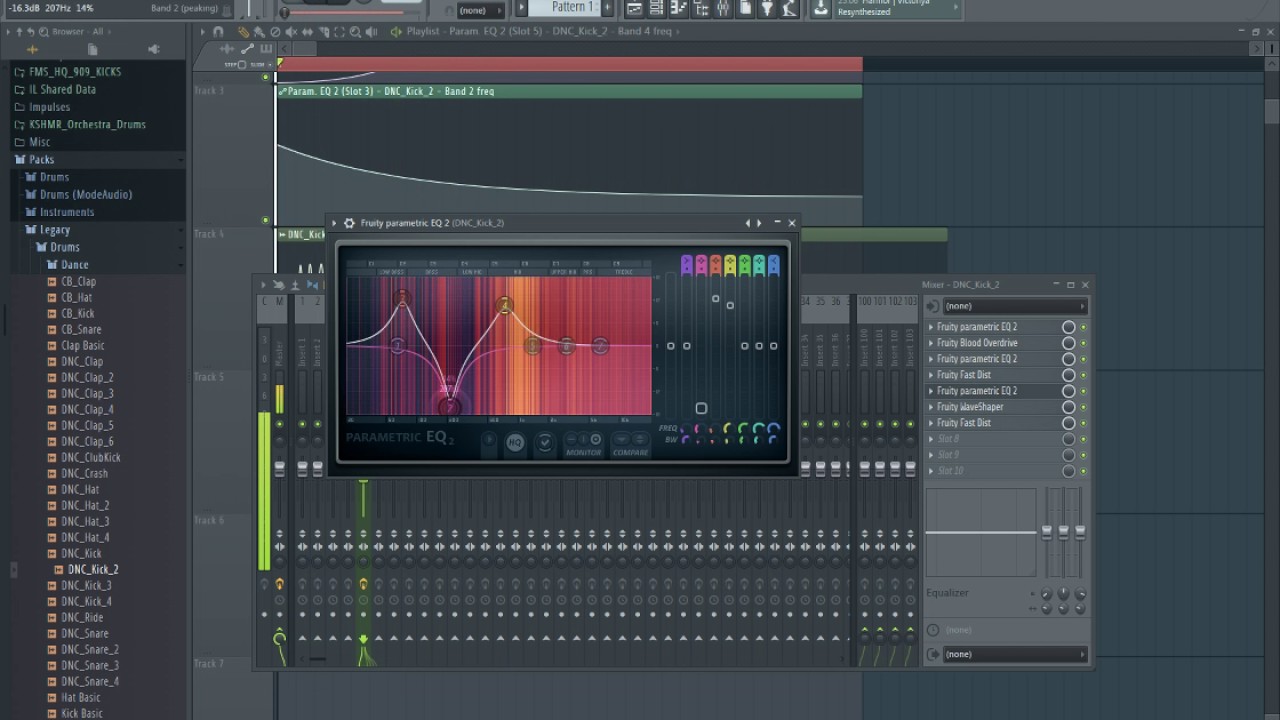The width and height of the screenshot is (1280, 720).
Task: Select the next preset arrow in EQ window
Action: pos(759,223)
